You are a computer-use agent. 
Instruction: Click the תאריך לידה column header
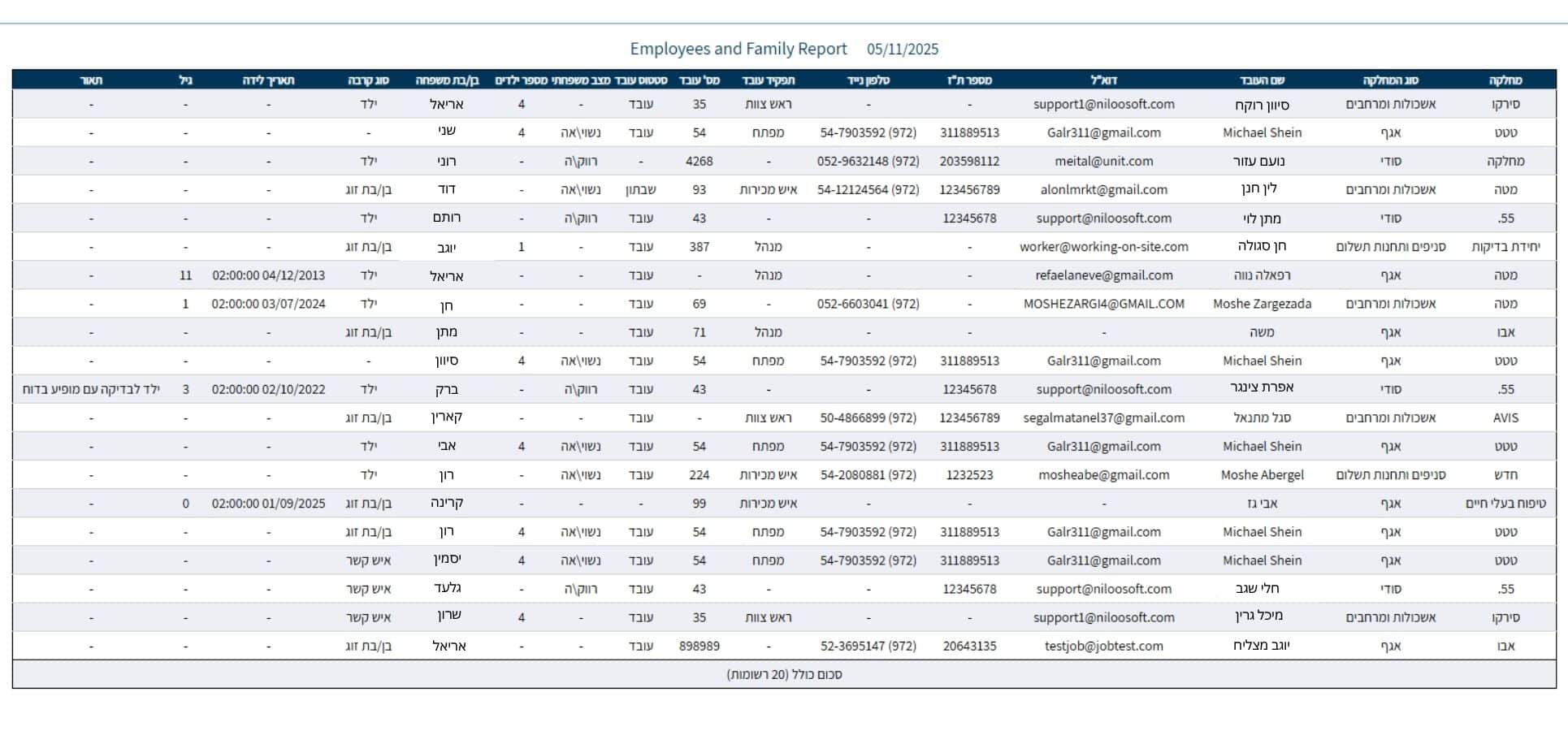click(x=268, y=80)
